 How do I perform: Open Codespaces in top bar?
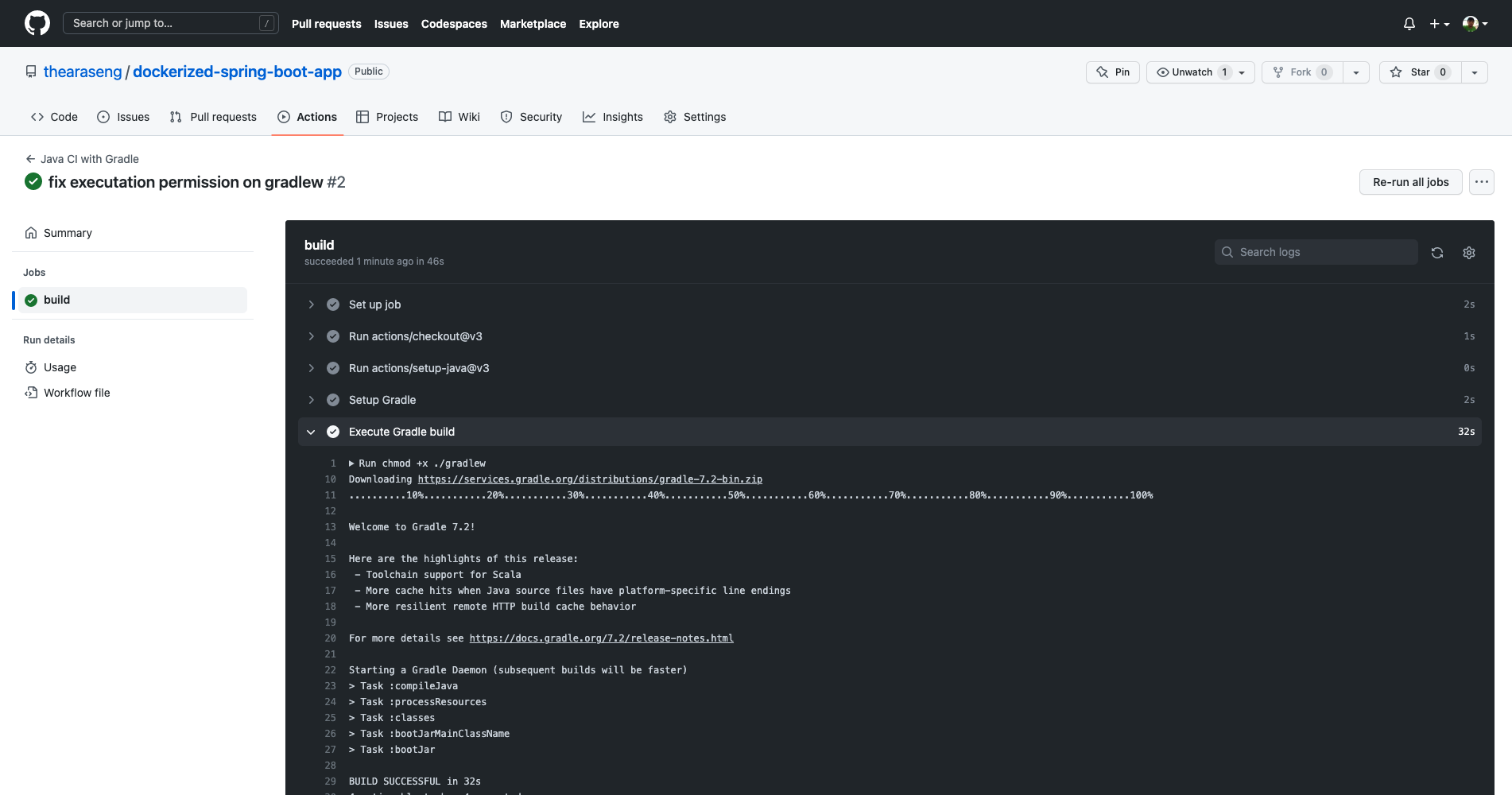[x=454, y=24]
